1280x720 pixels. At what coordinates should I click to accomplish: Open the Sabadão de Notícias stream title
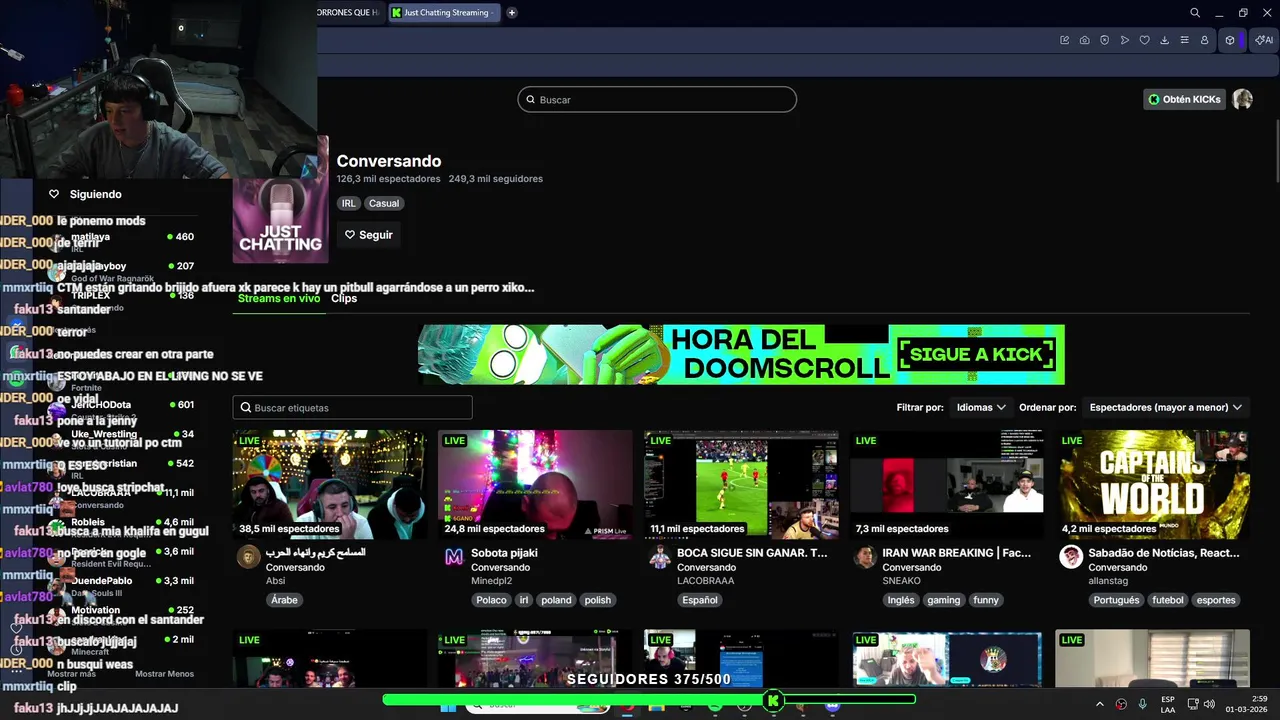coord(1164,552)
